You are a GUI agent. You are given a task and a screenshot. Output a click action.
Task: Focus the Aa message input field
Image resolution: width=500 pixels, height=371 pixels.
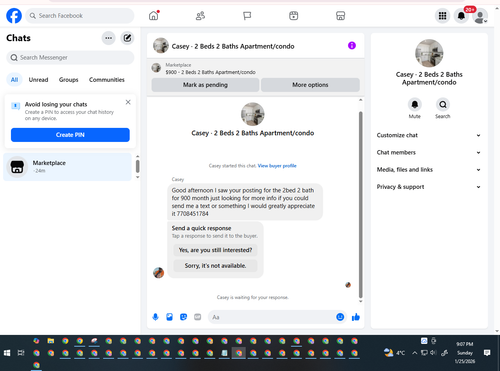pos(272,317)
